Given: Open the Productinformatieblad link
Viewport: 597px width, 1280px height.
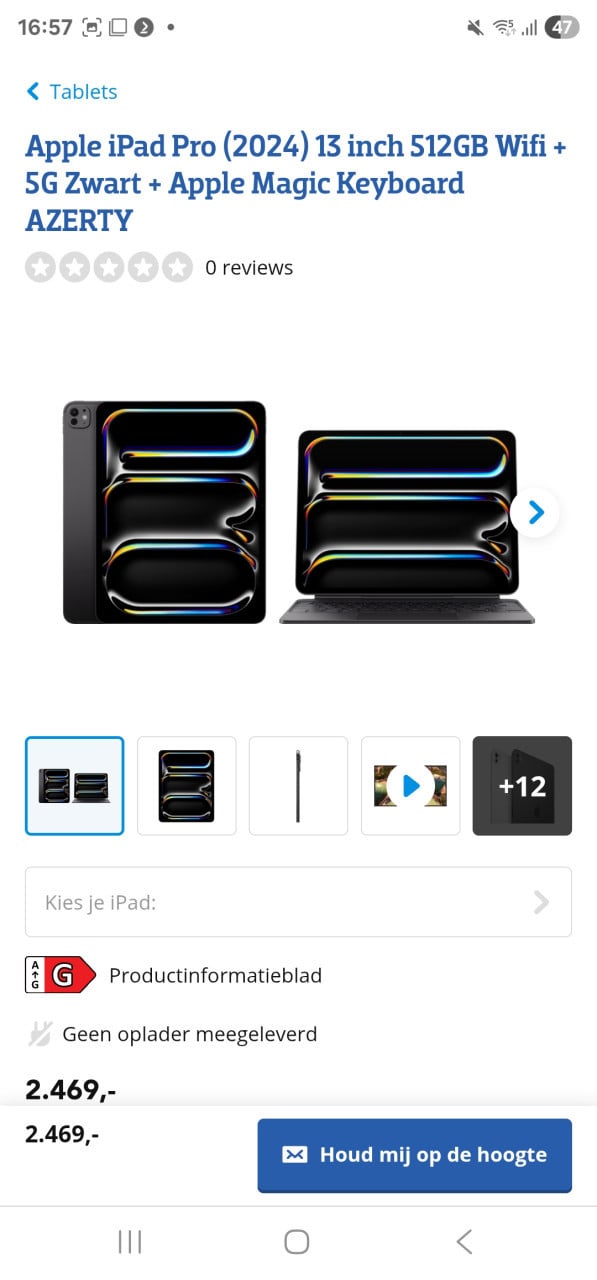Looking at the screenshot, I should [x=215, y=975].
